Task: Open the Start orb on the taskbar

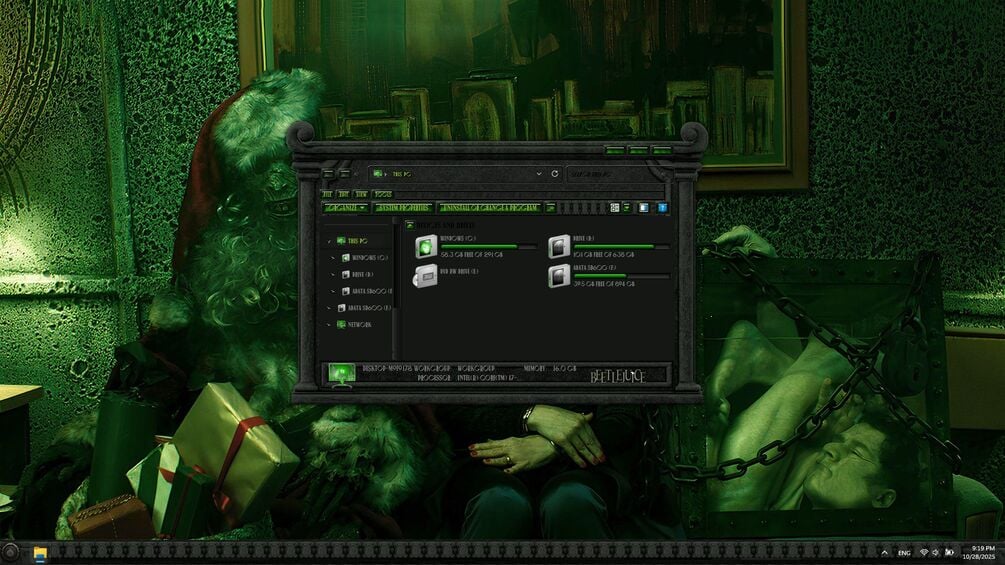Action: tap(10, 553)
